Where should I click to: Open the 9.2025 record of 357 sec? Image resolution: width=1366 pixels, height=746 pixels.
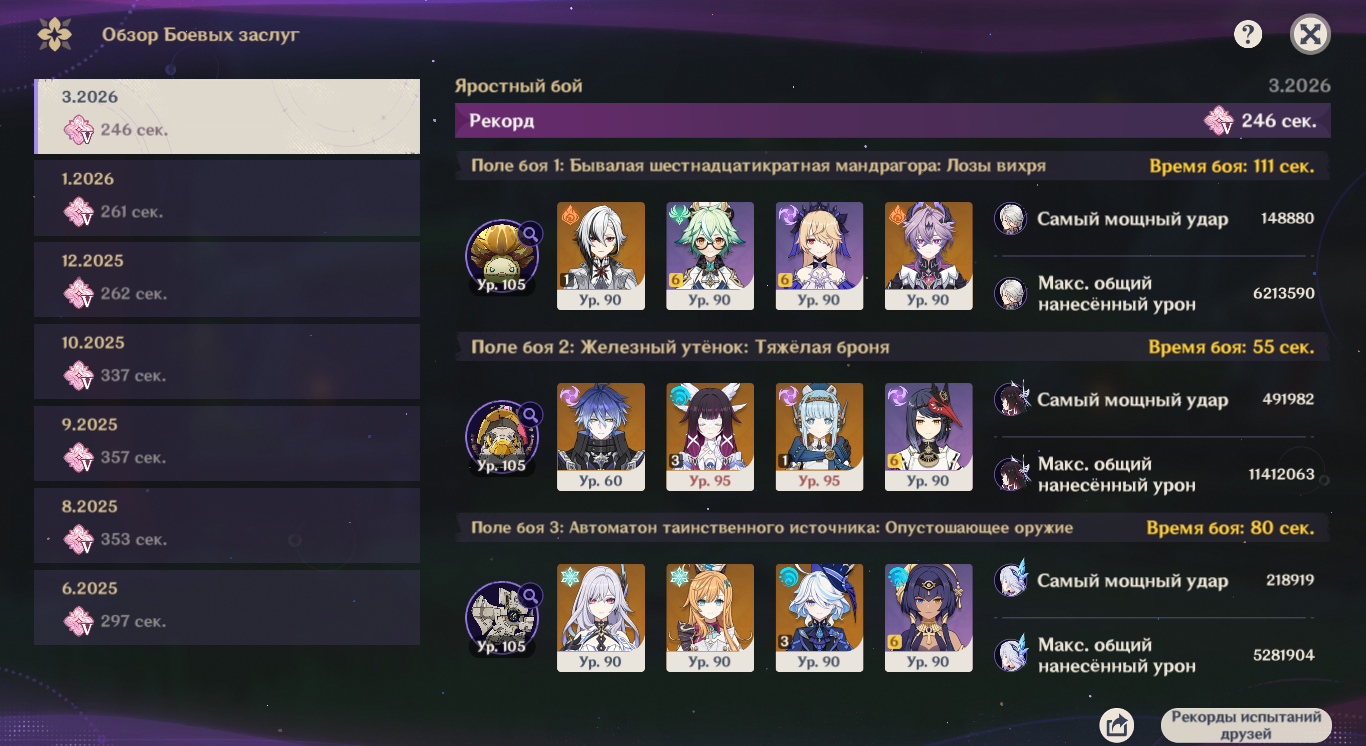click(x=227, y=443)
